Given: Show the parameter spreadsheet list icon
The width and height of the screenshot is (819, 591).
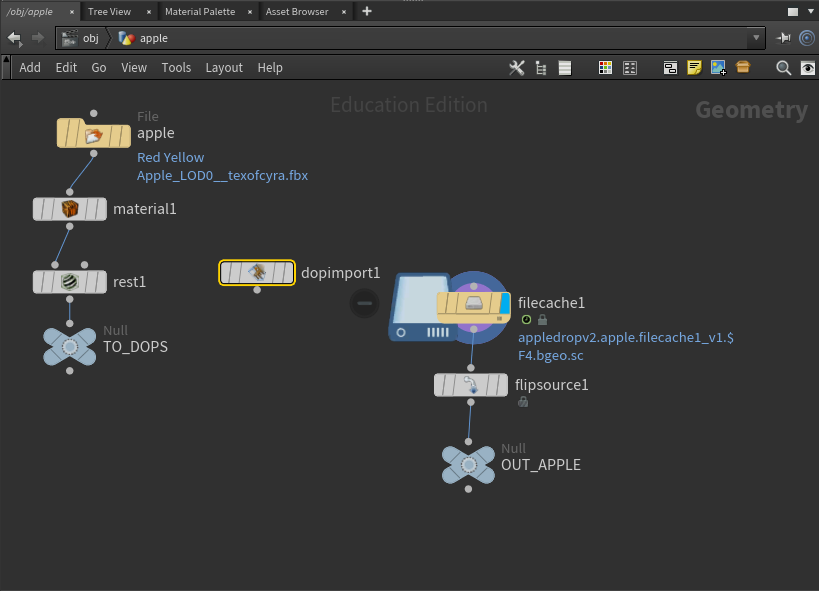Looking at the screenshot, I should pyautogui.click(x=565, y=68).
